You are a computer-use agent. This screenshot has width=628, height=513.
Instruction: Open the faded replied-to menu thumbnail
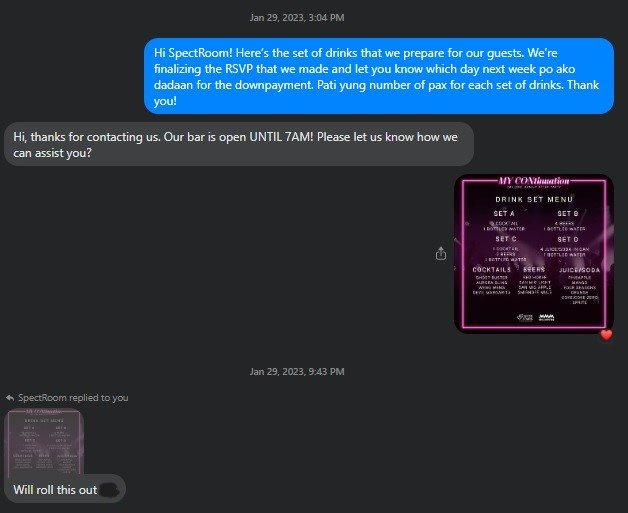[x=44, y=441]
